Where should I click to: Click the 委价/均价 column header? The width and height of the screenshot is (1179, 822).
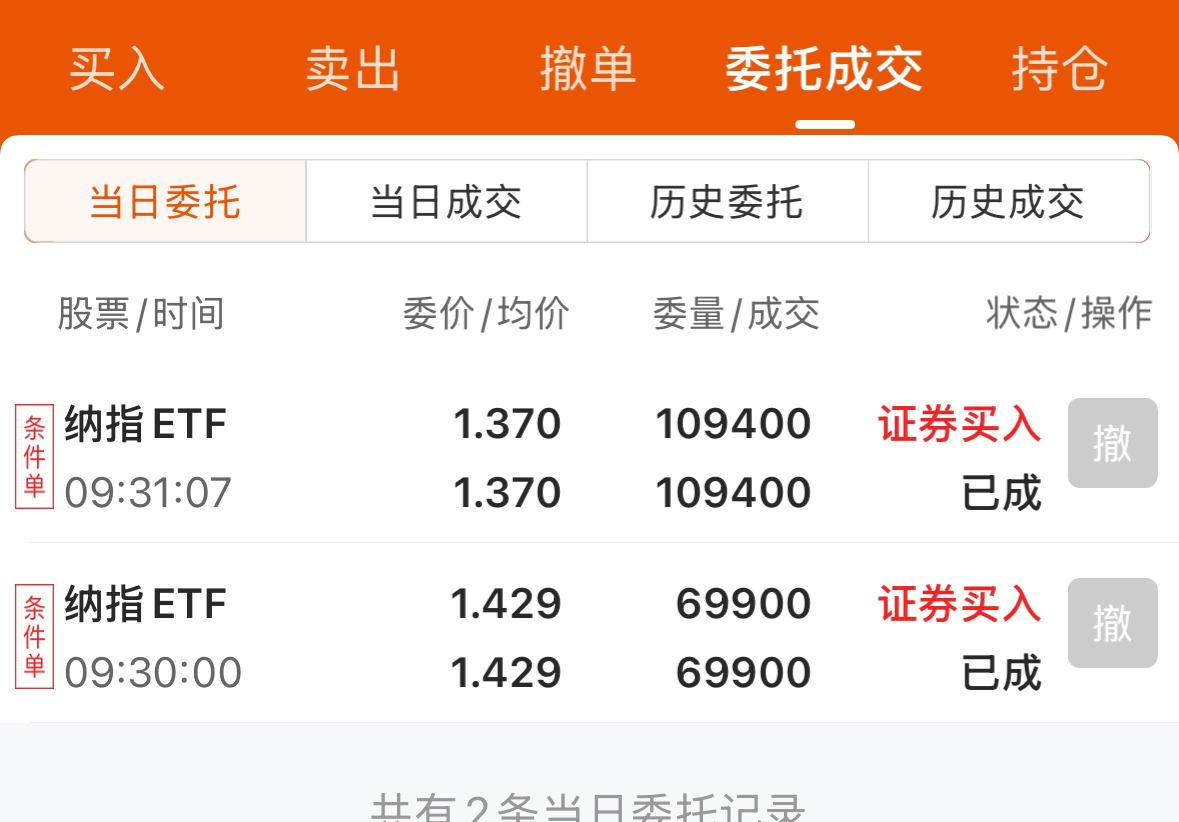[x=486, y=314]
